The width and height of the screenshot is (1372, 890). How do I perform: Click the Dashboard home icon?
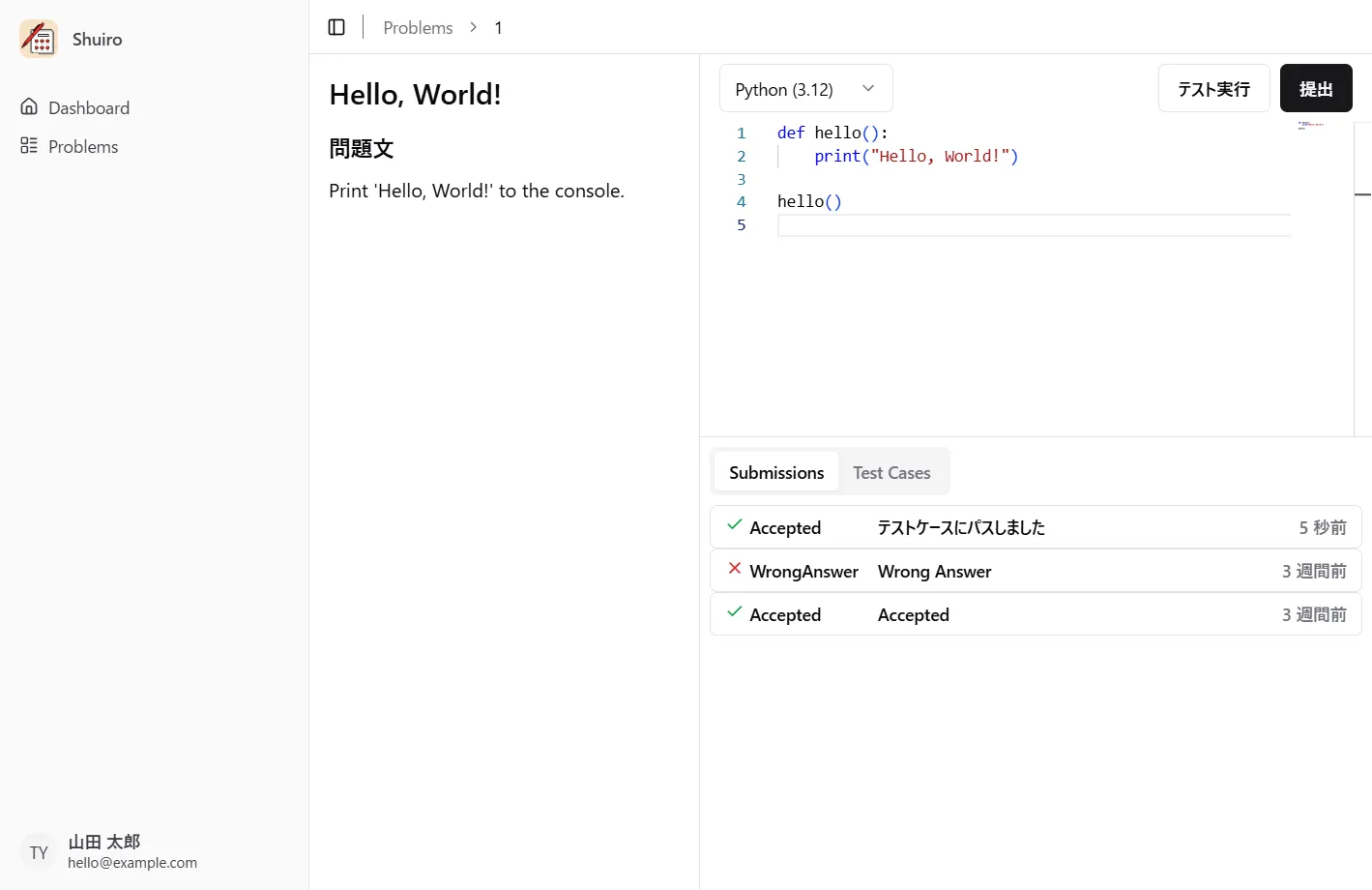(29, 107)
